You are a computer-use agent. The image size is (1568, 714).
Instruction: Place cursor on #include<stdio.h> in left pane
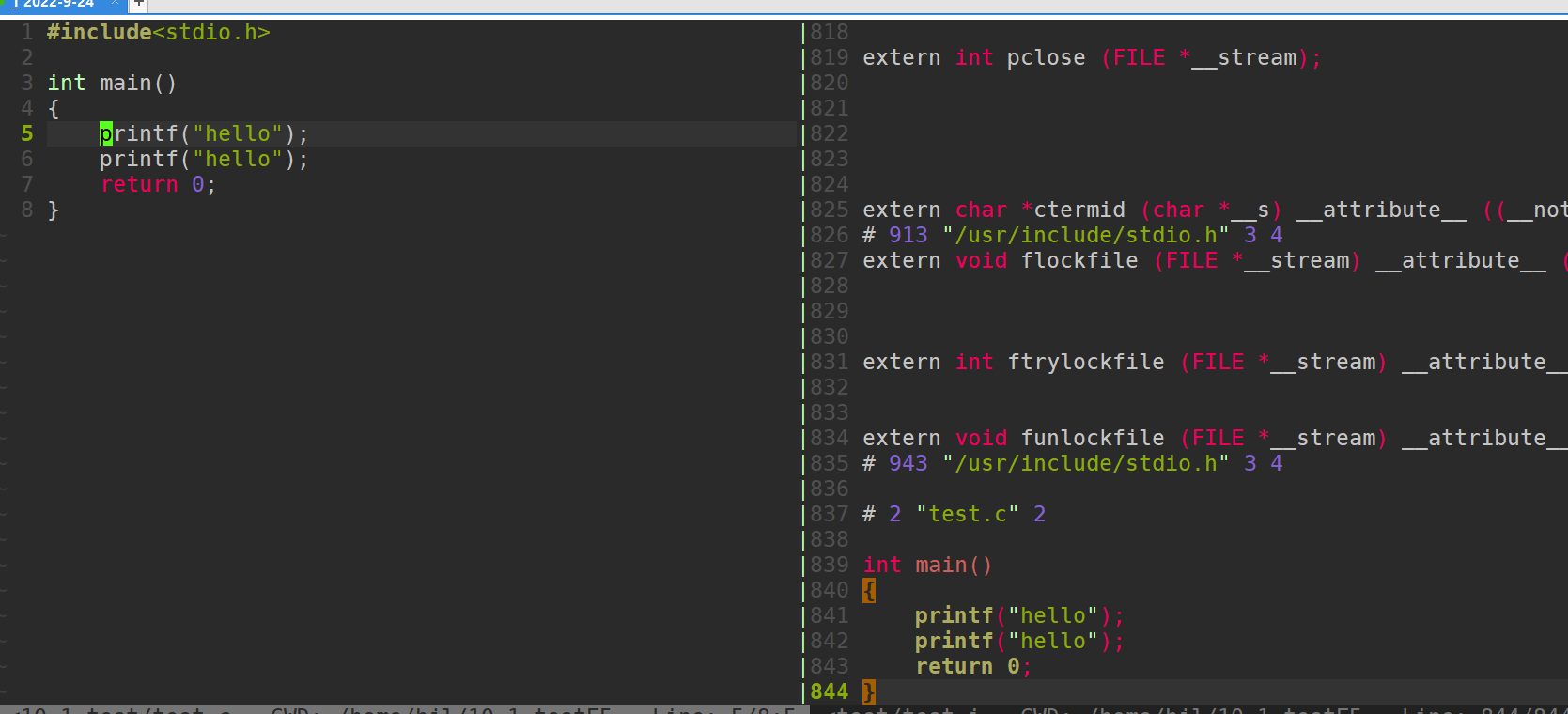click(159, 32)
